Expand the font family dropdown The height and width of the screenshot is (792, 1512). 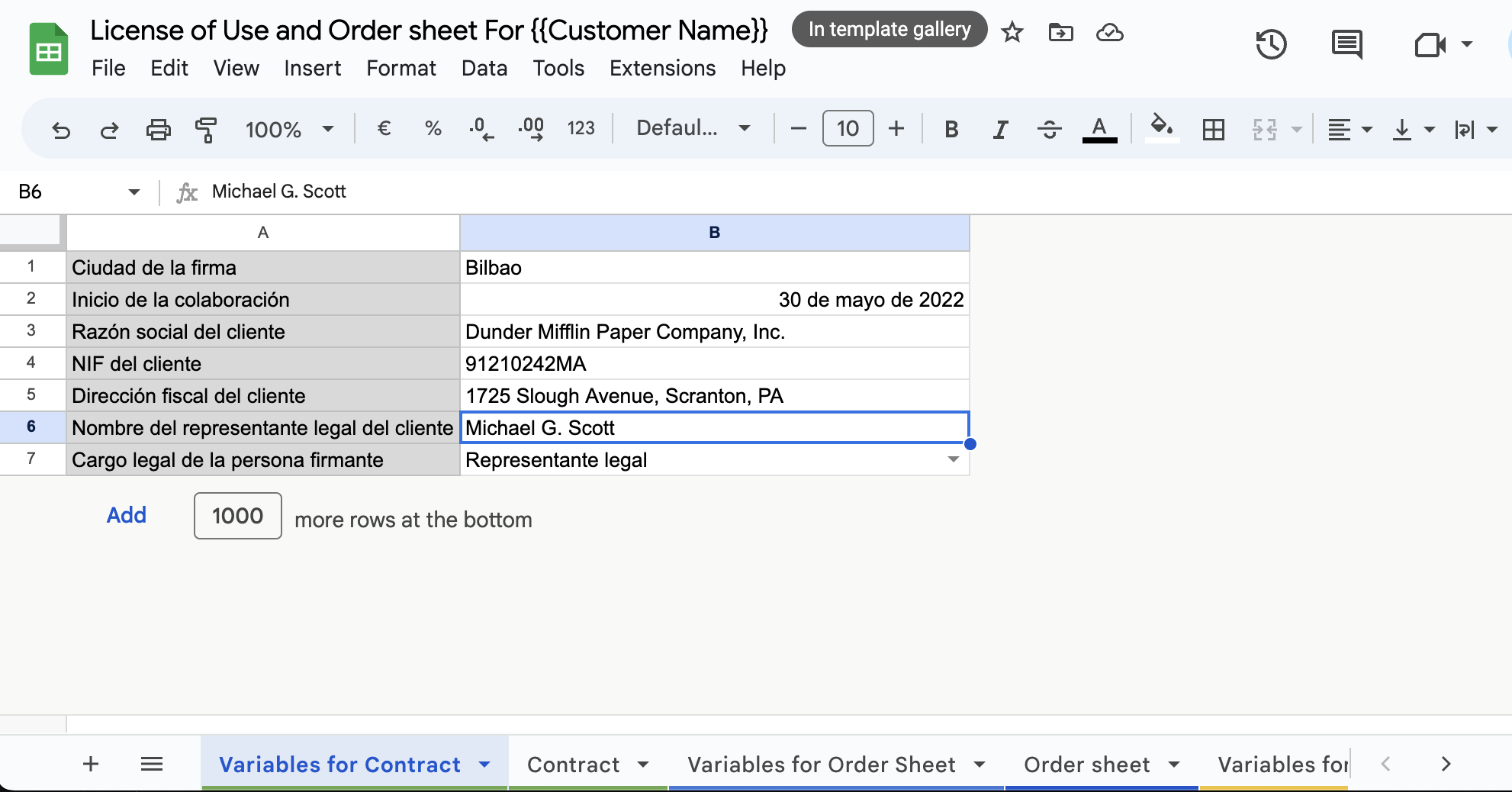pos(693,128)
